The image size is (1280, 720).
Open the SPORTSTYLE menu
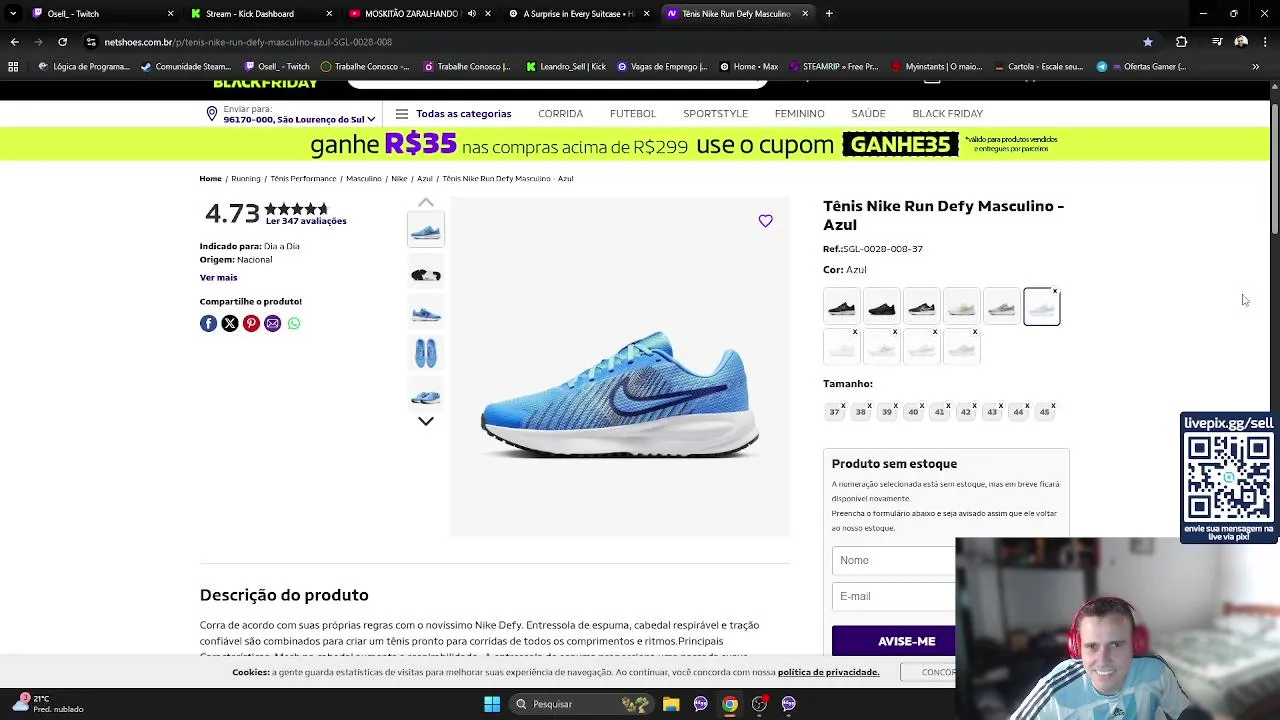point(715,114)
